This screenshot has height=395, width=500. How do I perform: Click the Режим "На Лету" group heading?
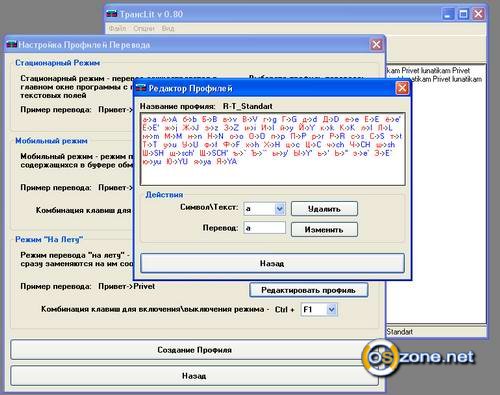point(49,239)
